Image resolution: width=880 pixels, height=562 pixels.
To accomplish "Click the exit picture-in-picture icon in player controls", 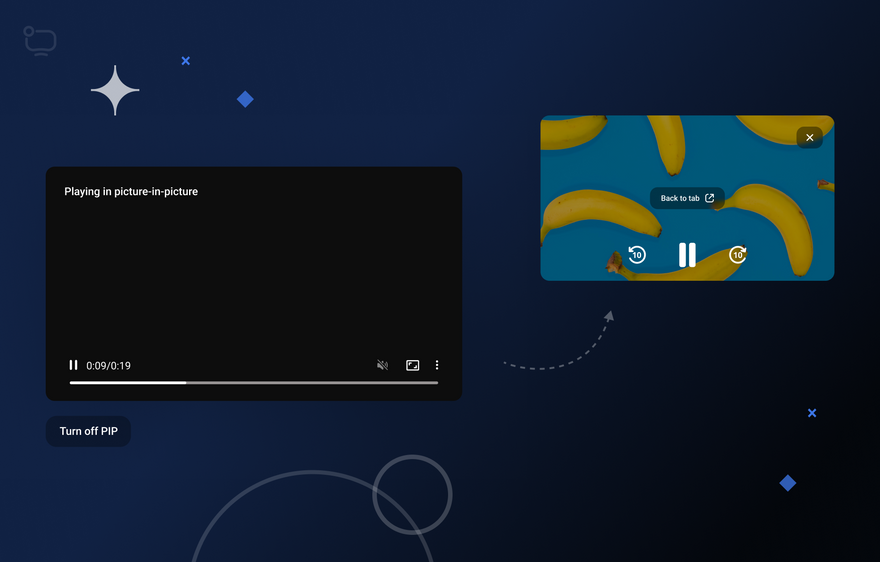I will 412,365.
